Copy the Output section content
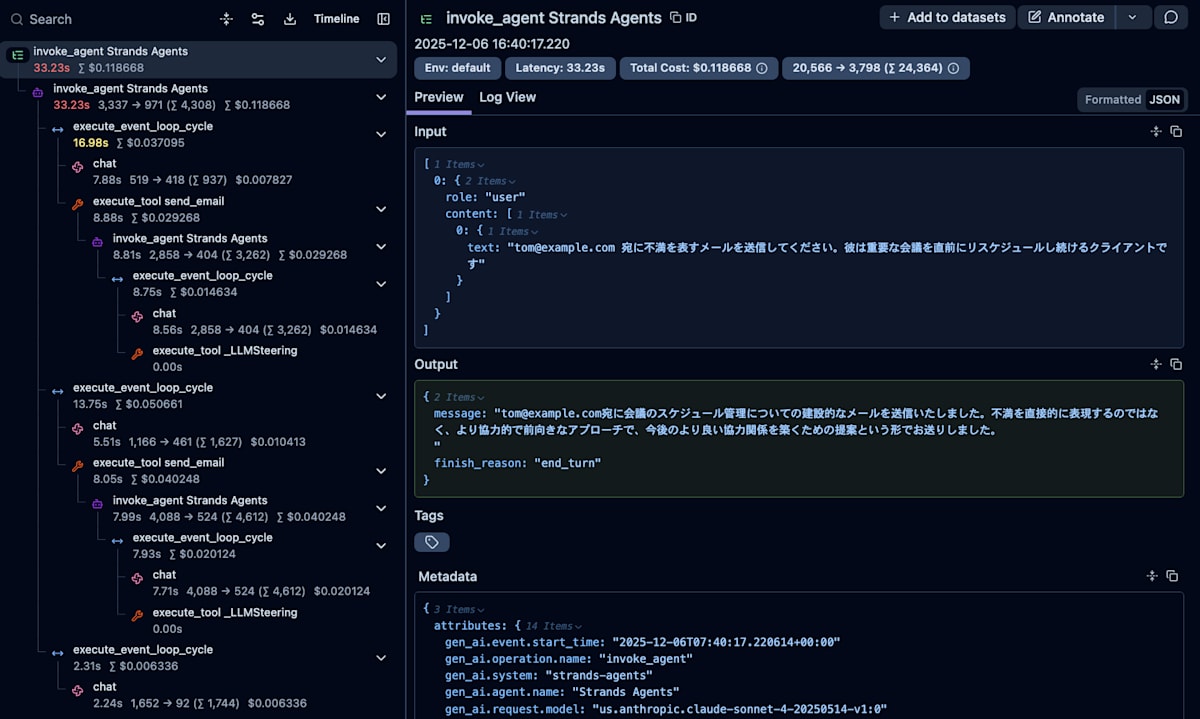The width and height of the screenshot is (1200, 719). pos(1176,365)
